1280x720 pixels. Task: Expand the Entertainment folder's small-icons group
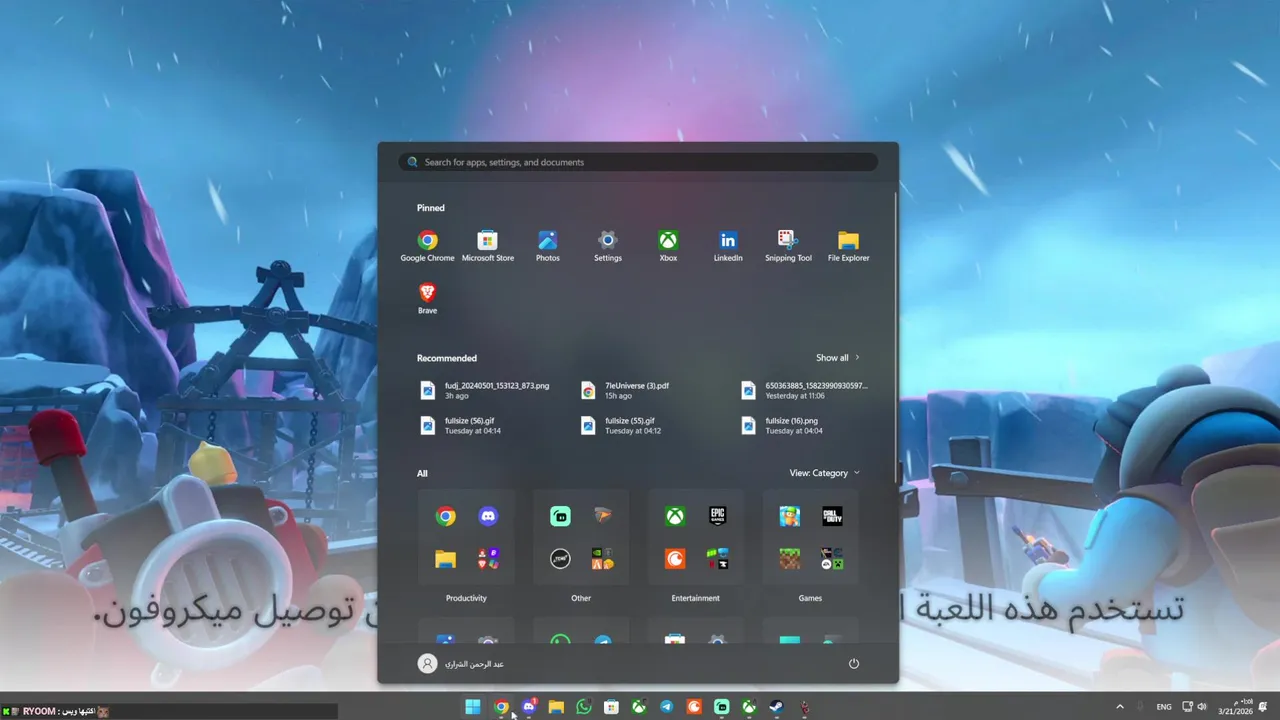[717, 559]
